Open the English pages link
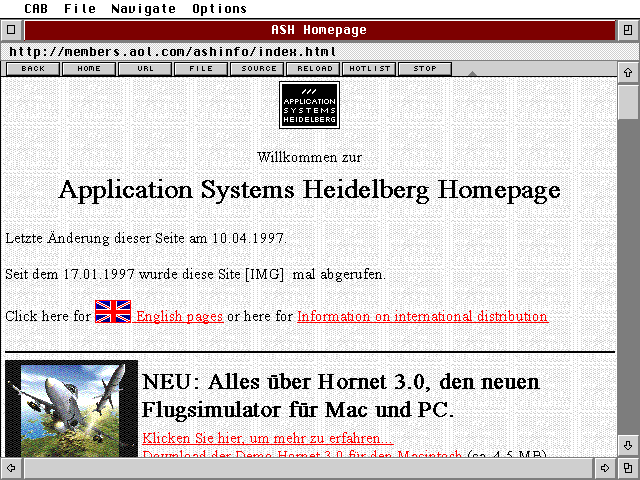The height and width of the screenshot is (480, 640). 180,316
